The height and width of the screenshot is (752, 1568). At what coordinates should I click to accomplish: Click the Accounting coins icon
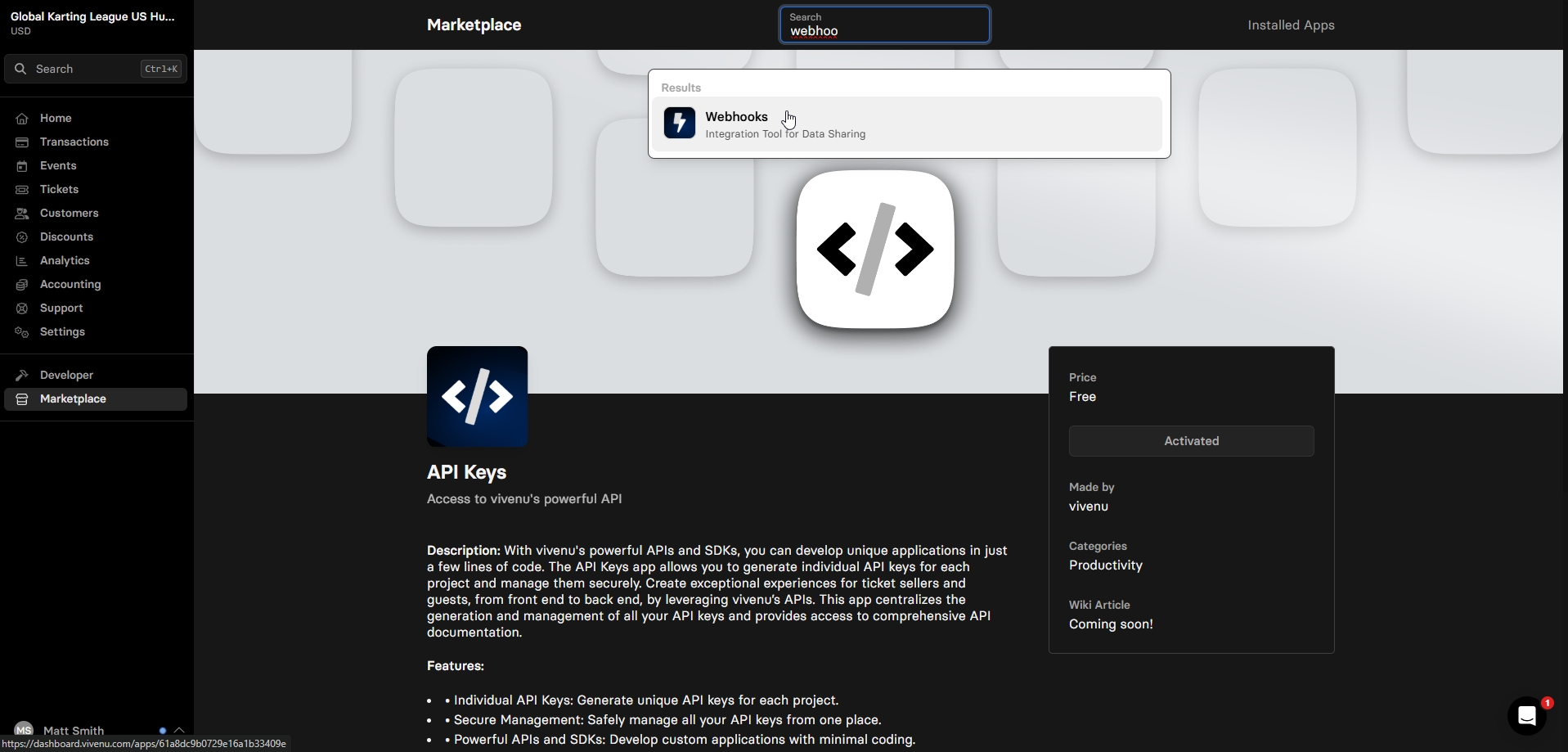click(x=22, y=285)
